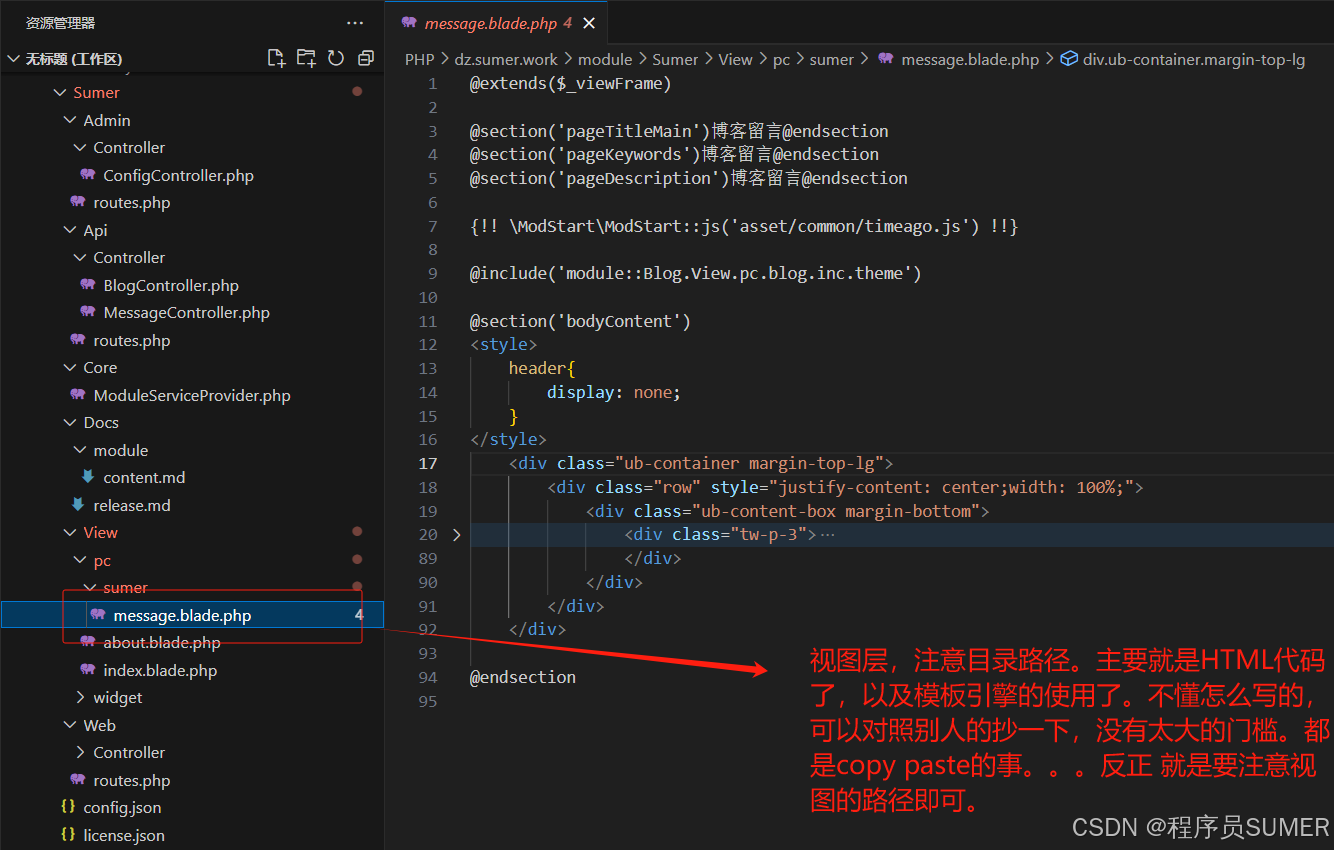Unfold the collapsed code at line 20
The width and height of the screenshot is (1334, 850).
tap(457, 535)
